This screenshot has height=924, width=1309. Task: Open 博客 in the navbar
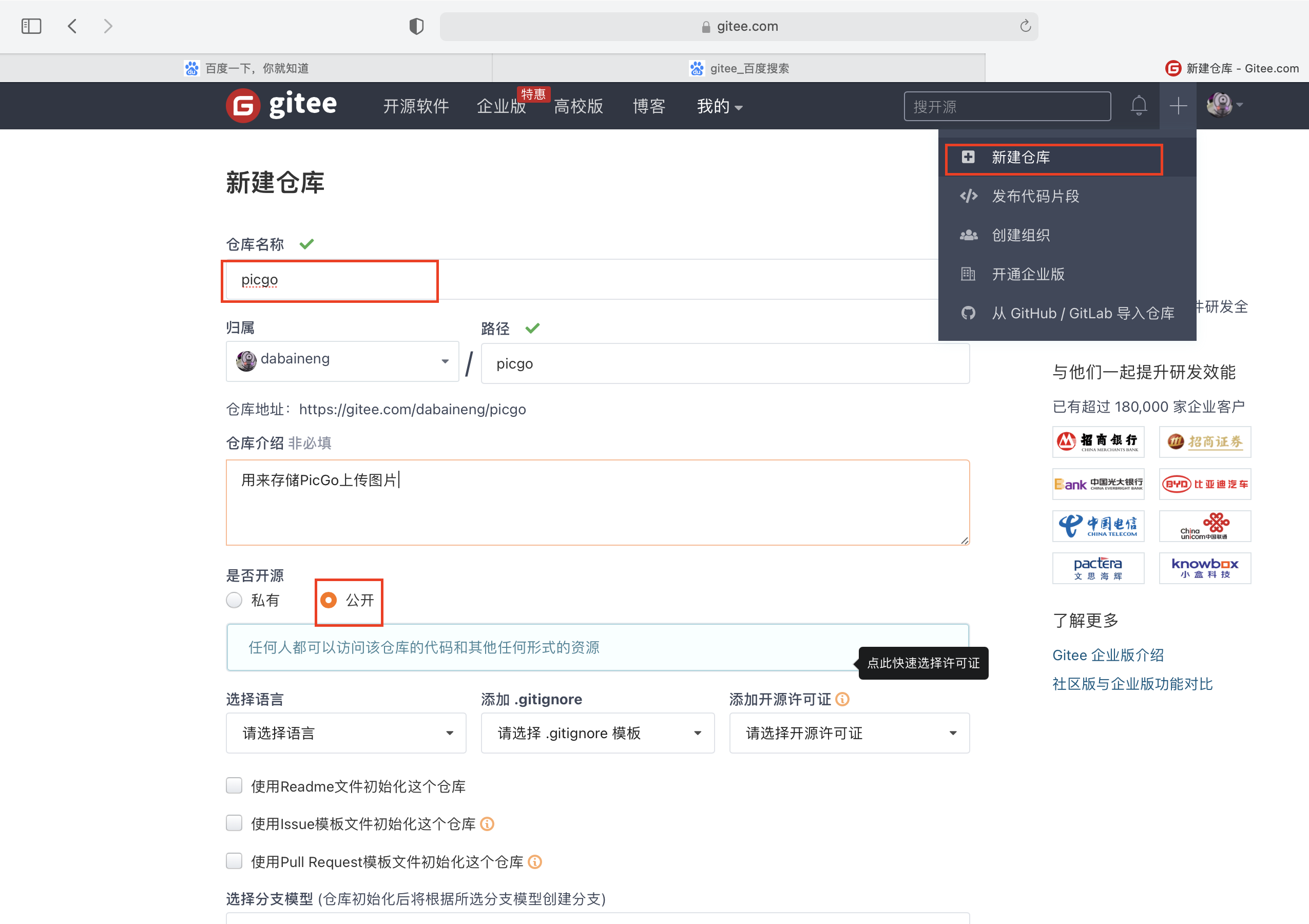point(649,106)
